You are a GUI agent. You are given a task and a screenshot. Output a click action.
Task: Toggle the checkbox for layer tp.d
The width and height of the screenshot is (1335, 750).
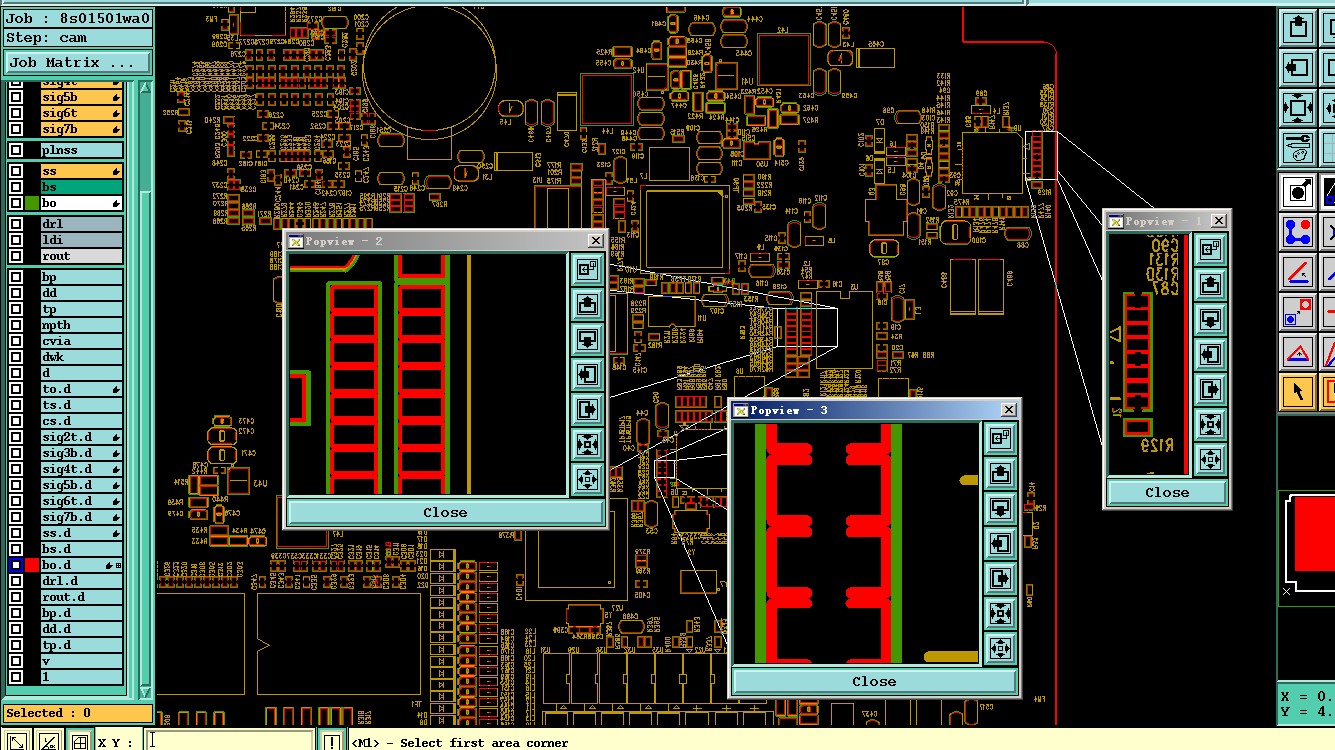tap(16, 645)
